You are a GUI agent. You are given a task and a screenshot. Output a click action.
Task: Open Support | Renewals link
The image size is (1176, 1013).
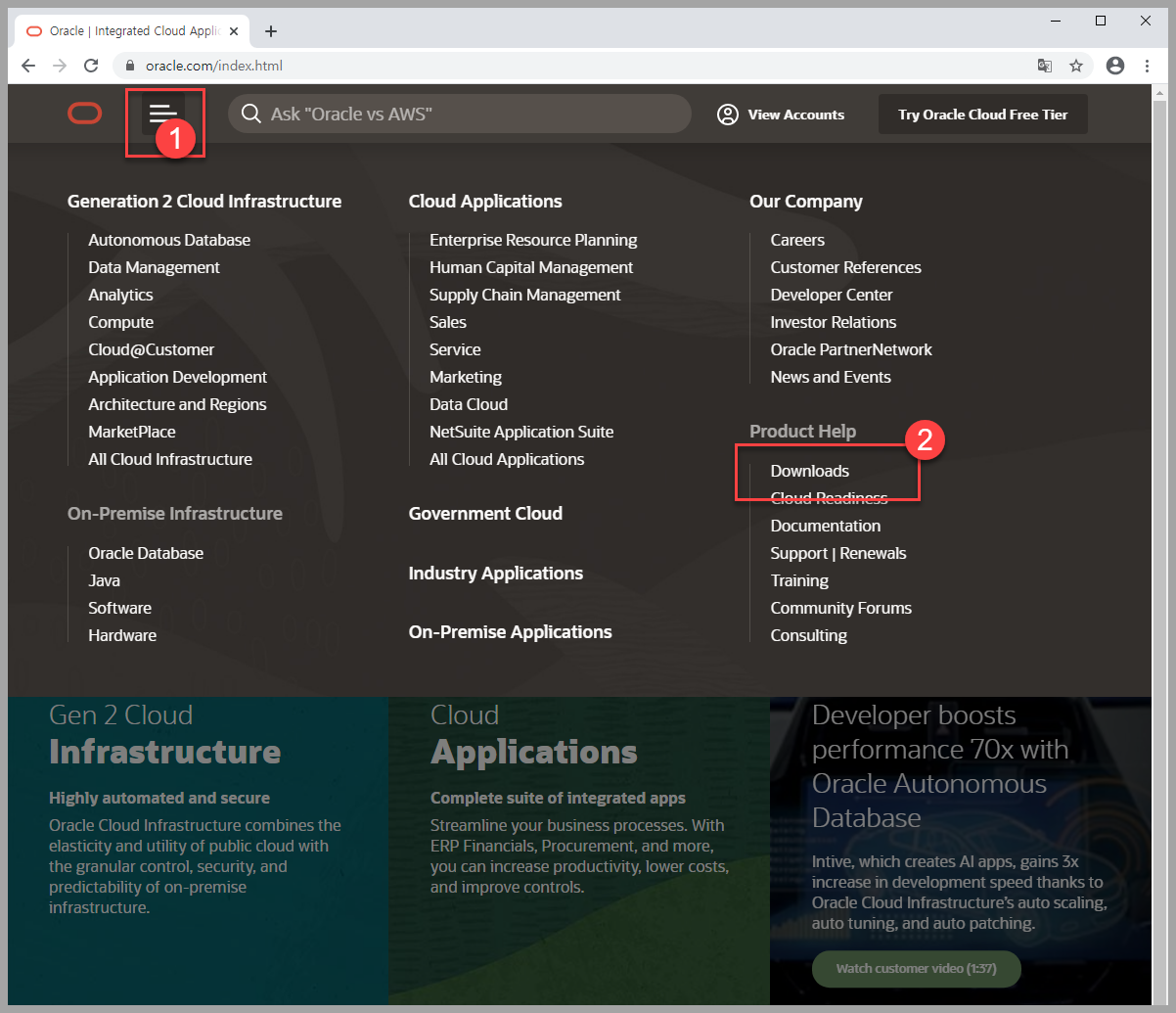pyautogui.click(x=838, y=553)
